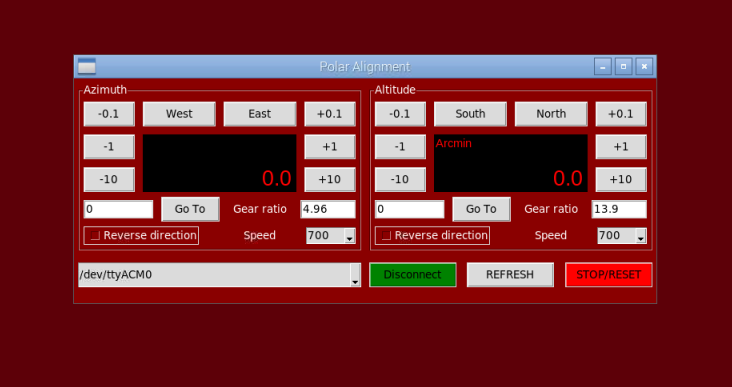Open the window menu icon in title bar
Screen dimensions: 732x387
coord(87,67)
